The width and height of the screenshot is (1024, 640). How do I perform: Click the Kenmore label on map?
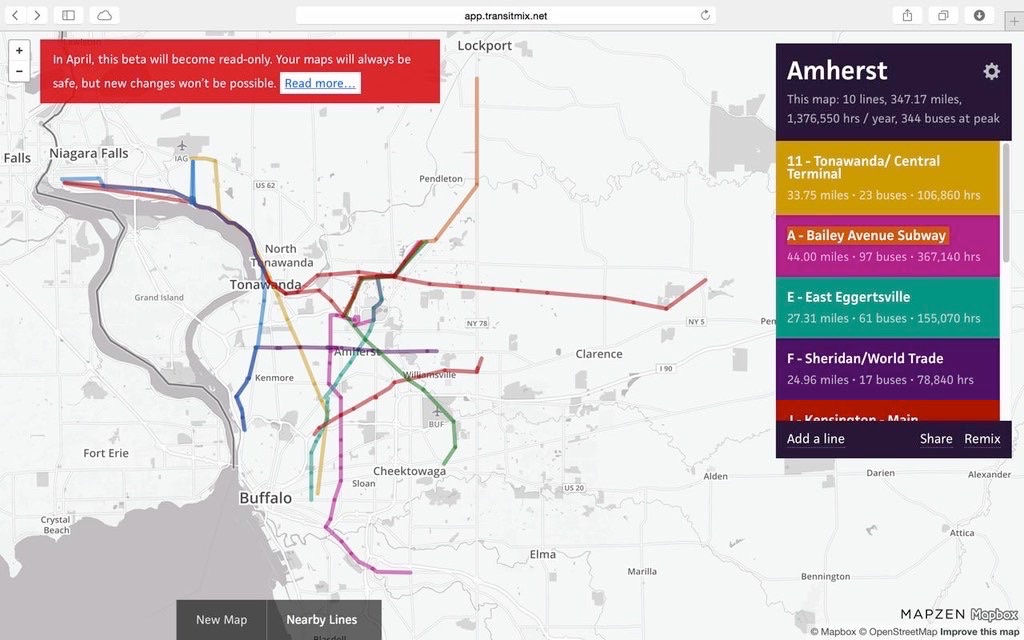point(274,377)
